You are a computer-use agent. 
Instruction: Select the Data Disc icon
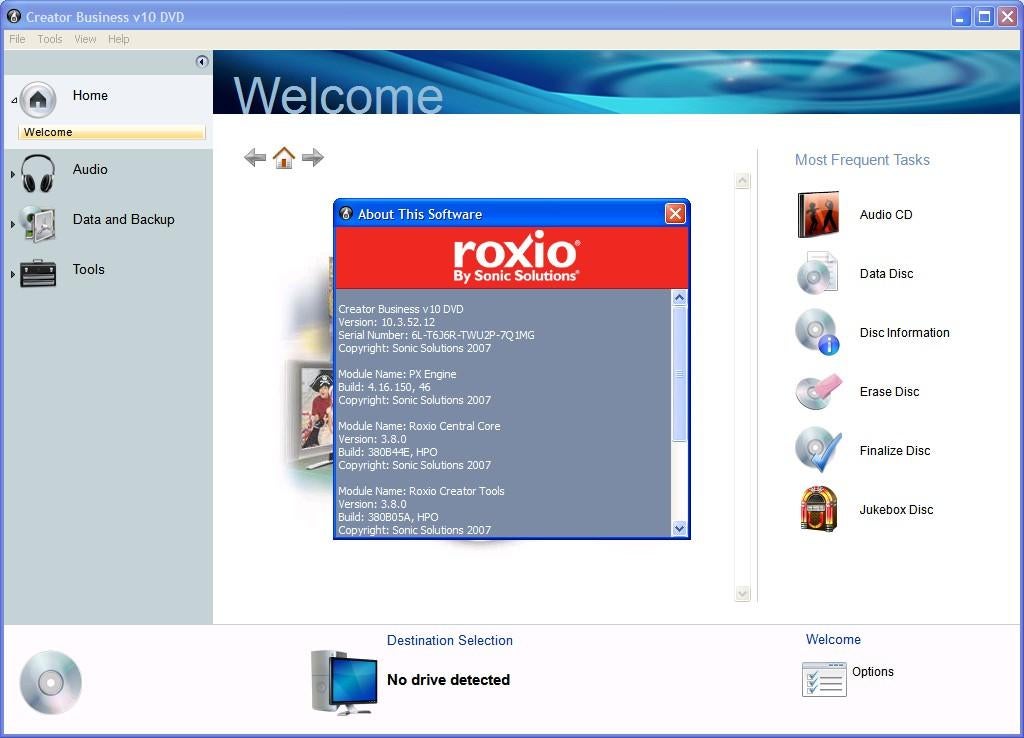click(818, 273)
